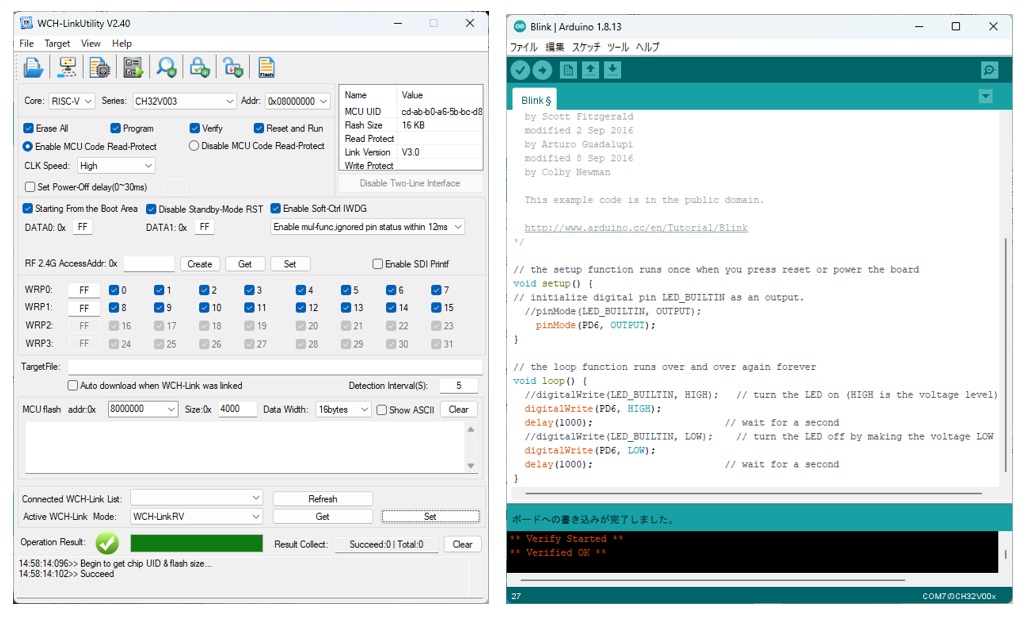Click the Refresh button for WCH-Link list
1026x617 pixels.
pyautogui.click(x=323, y=499)
